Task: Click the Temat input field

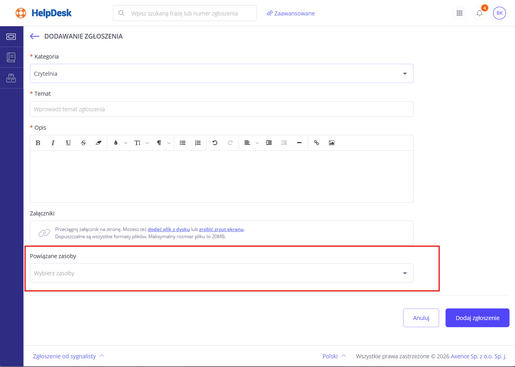Action: click(x=222, y=109)
